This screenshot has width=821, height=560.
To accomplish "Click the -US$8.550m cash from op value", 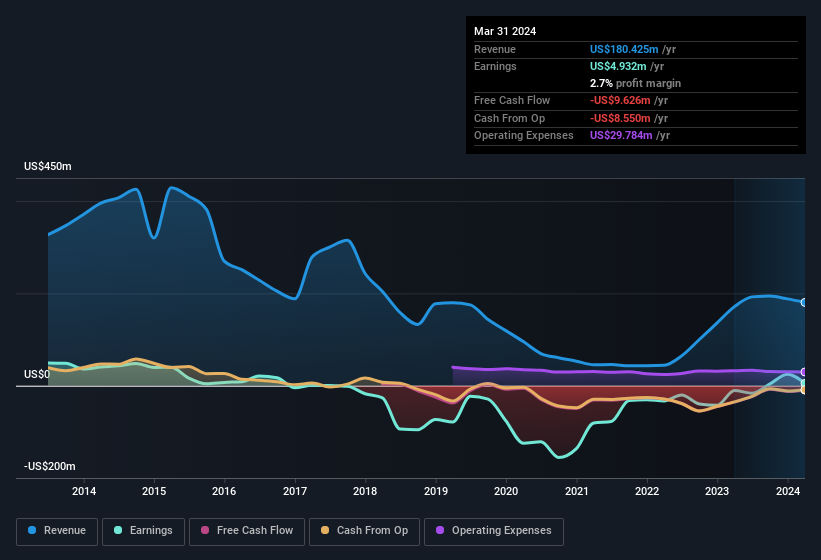I will point(620,118).
